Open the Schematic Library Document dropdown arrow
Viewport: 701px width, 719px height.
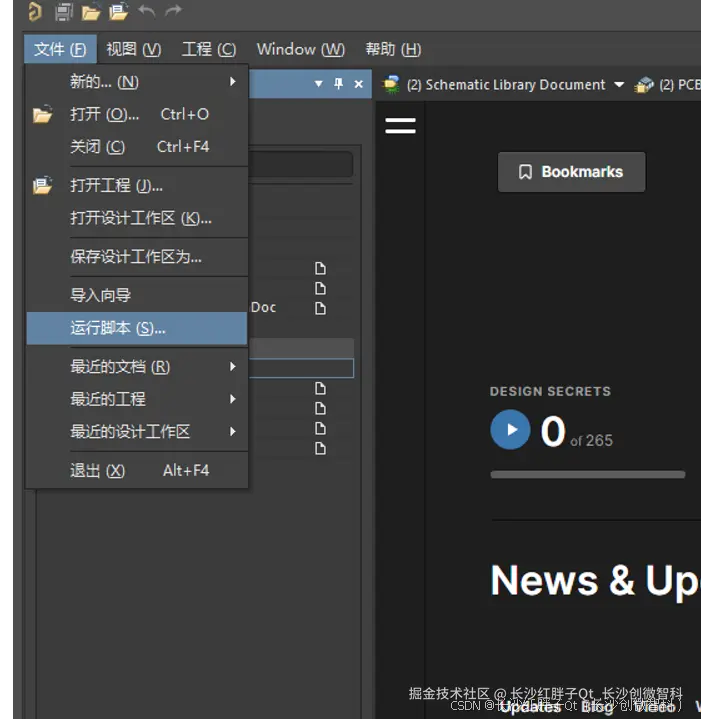pos(619,84)
